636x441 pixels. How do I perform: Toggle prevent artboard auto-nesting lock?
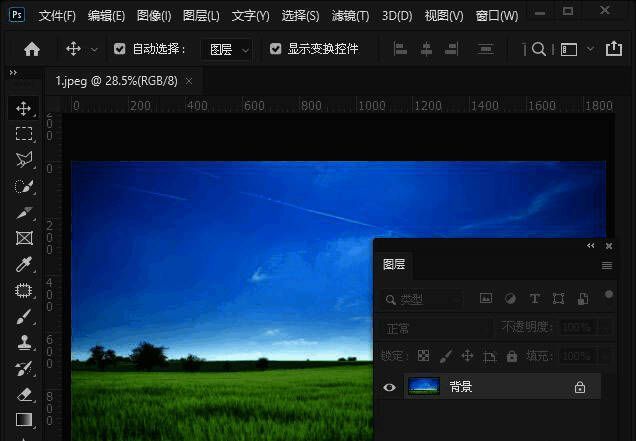tap(490, 357)
